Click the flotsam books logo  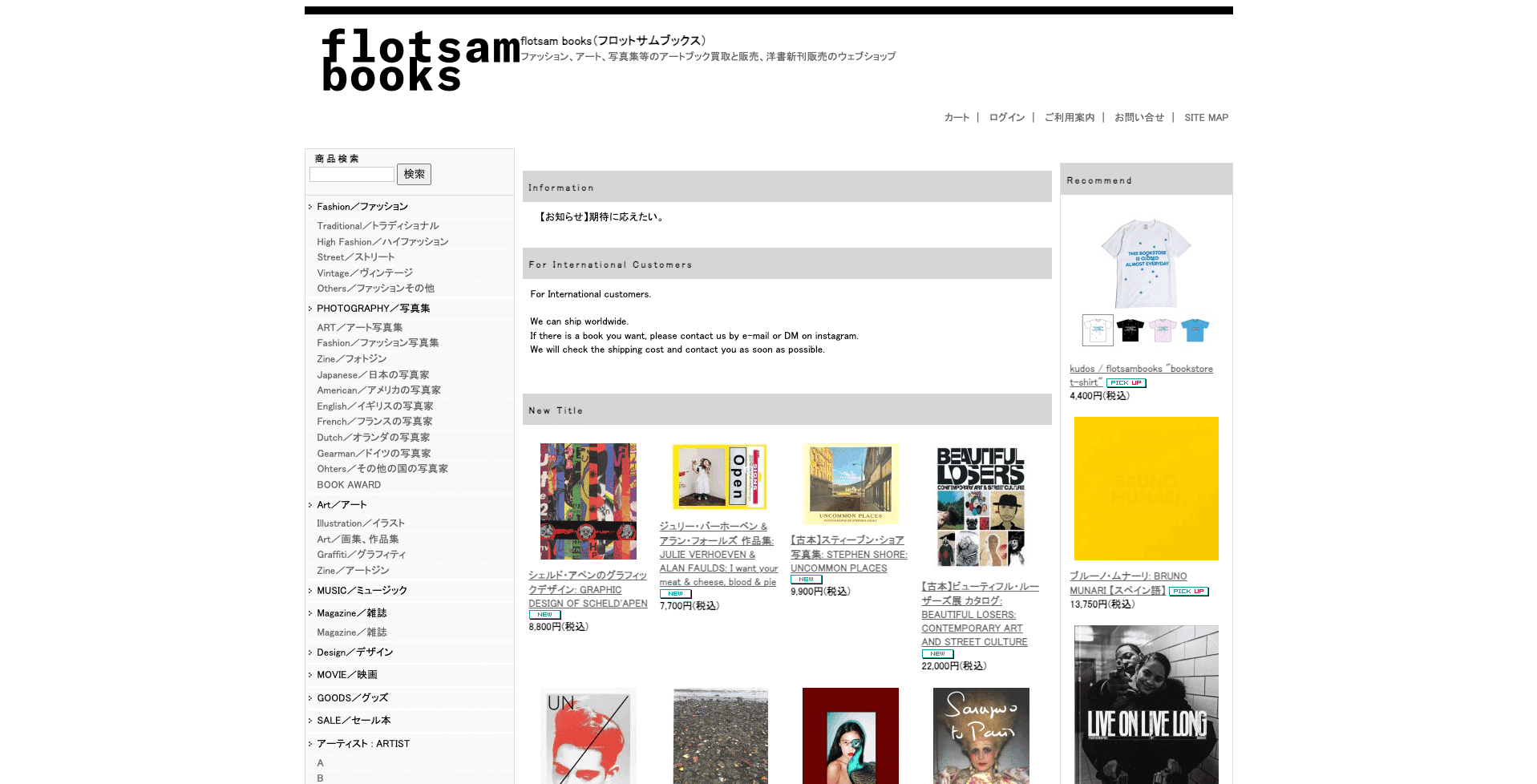click(421, 60)
